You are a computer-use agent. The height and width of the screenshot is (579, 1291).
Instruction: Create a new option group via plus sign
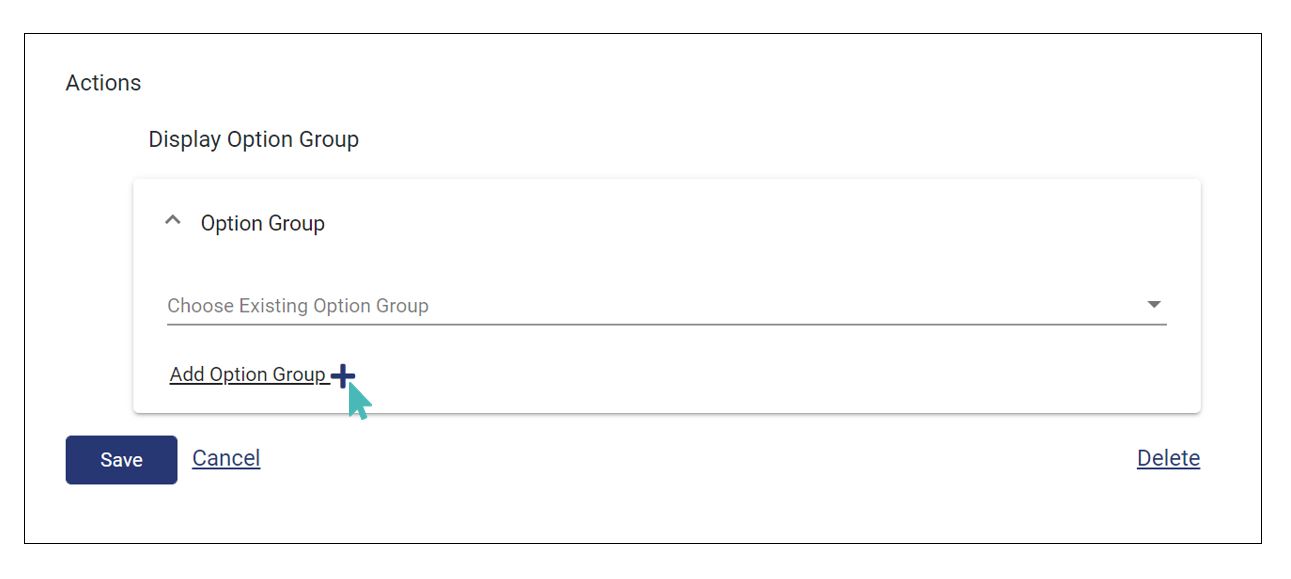coord(342,376)
